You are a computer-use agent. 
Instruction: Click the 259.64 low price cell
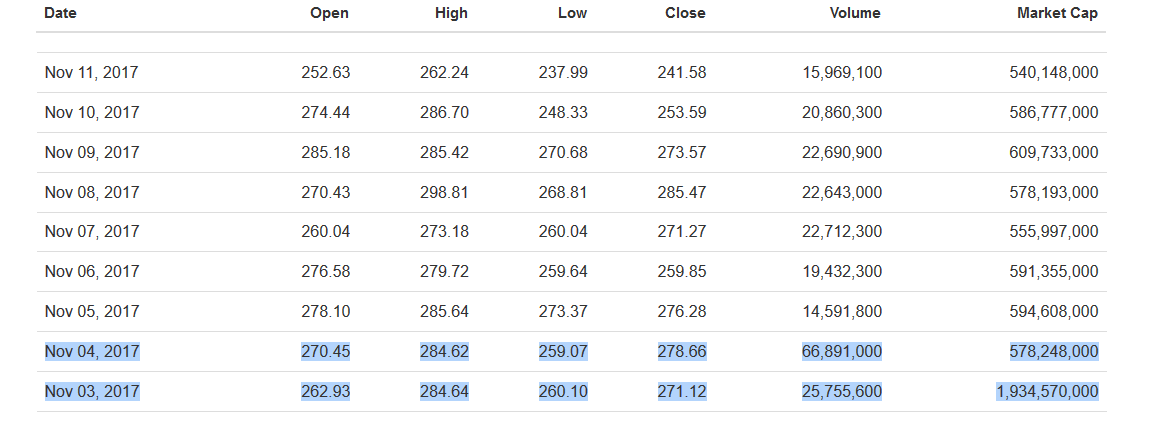click(x=564, y=271)
